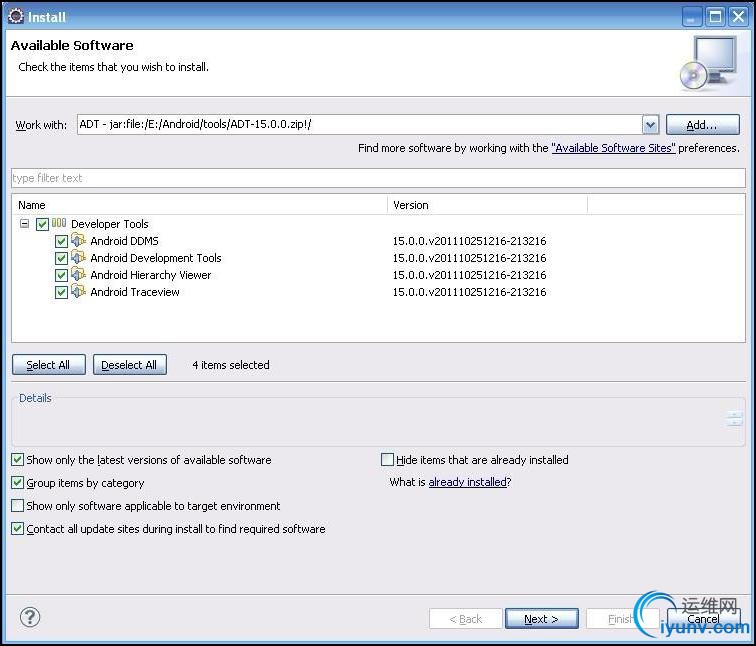
Task: Click the Developer Tools category icon
Action: pos(59,223)
